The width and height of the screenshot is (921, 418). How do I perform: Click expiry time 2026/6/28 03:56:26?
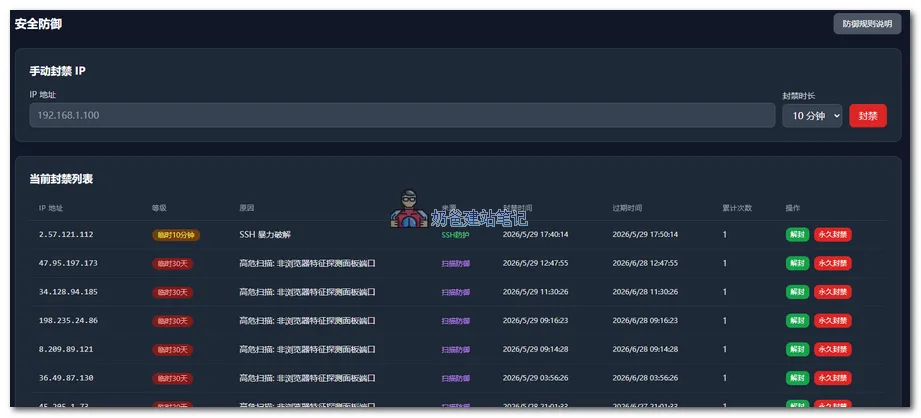click(645, 378)
